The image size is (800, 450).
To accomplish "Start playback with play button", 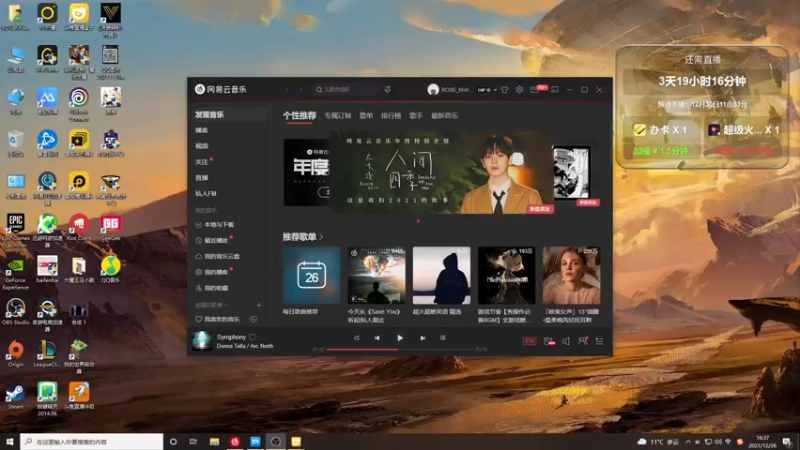I will [400, 338].
